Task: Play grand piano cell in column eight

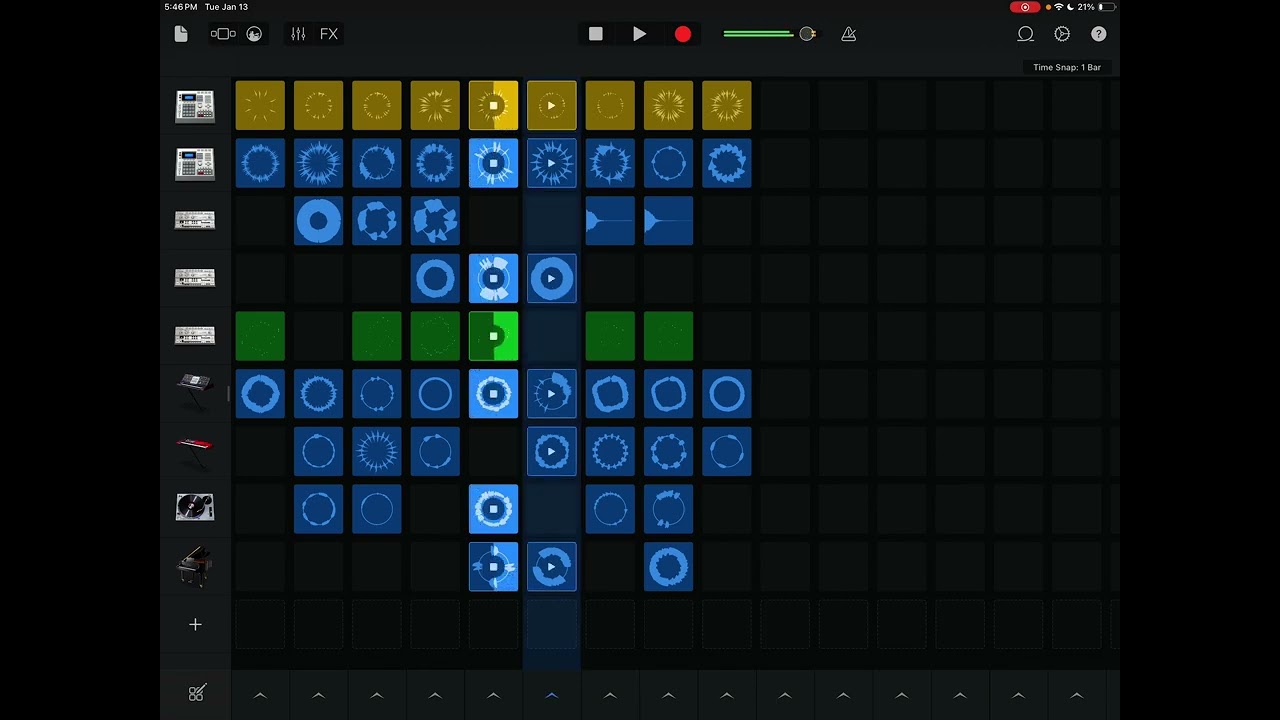Action: 669,567
